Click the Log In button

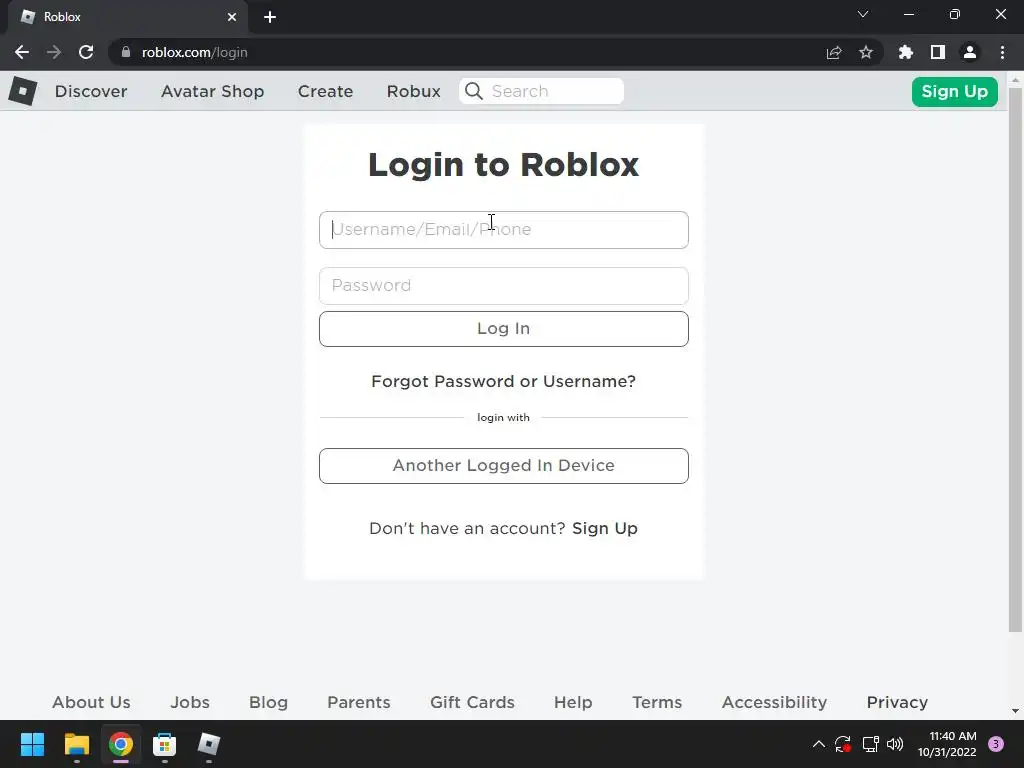tap(504, 328)
